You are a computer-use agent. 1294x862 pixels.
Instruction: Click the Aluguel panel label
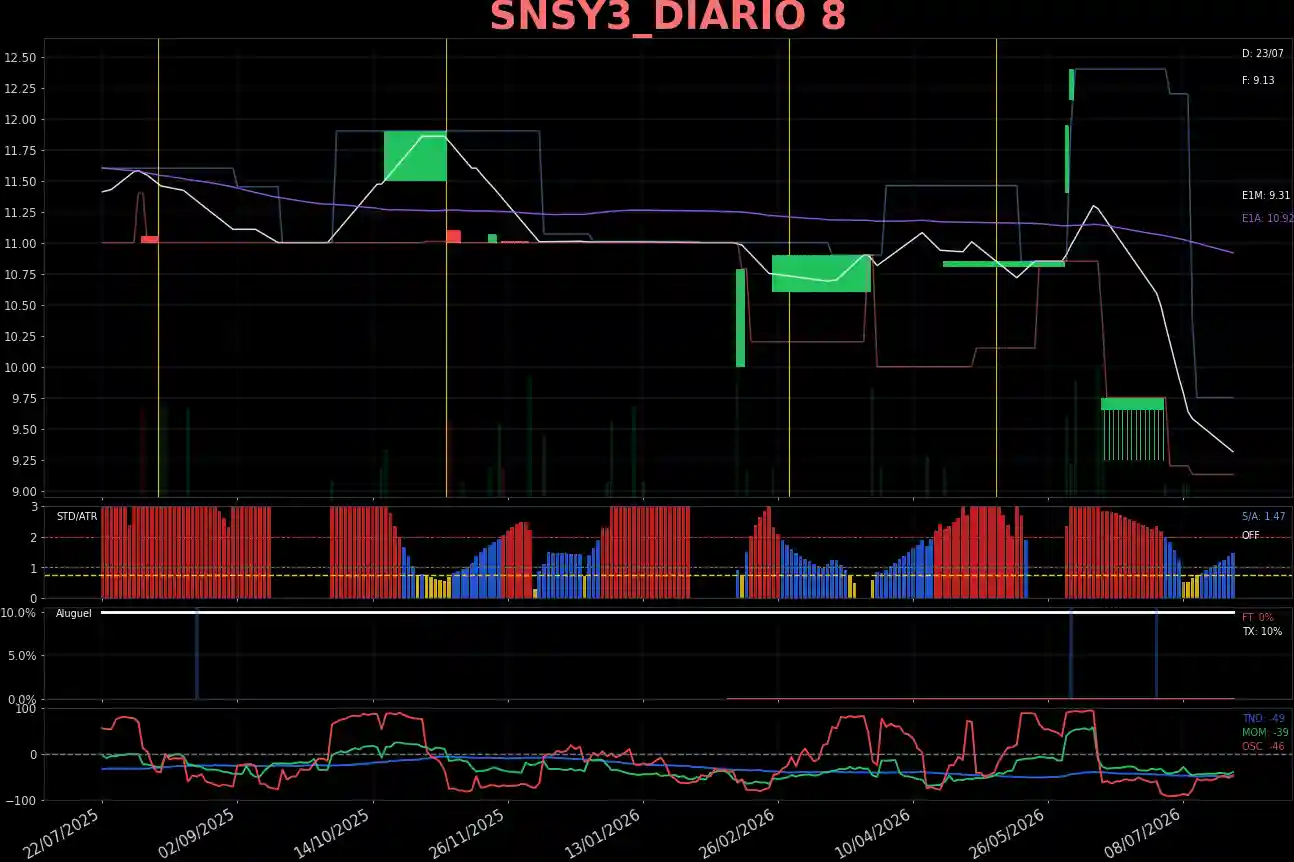click(x=73, y=612)
